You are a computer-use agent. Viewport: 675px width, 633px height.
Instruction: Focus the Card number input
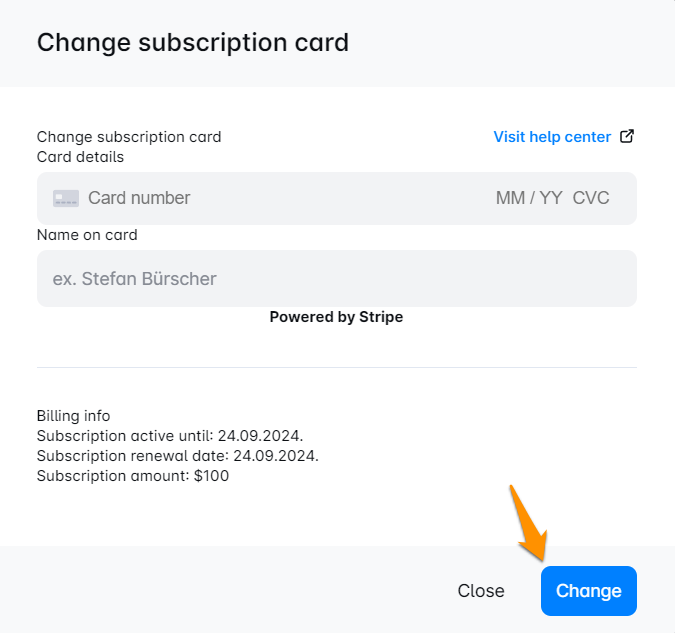200,198
